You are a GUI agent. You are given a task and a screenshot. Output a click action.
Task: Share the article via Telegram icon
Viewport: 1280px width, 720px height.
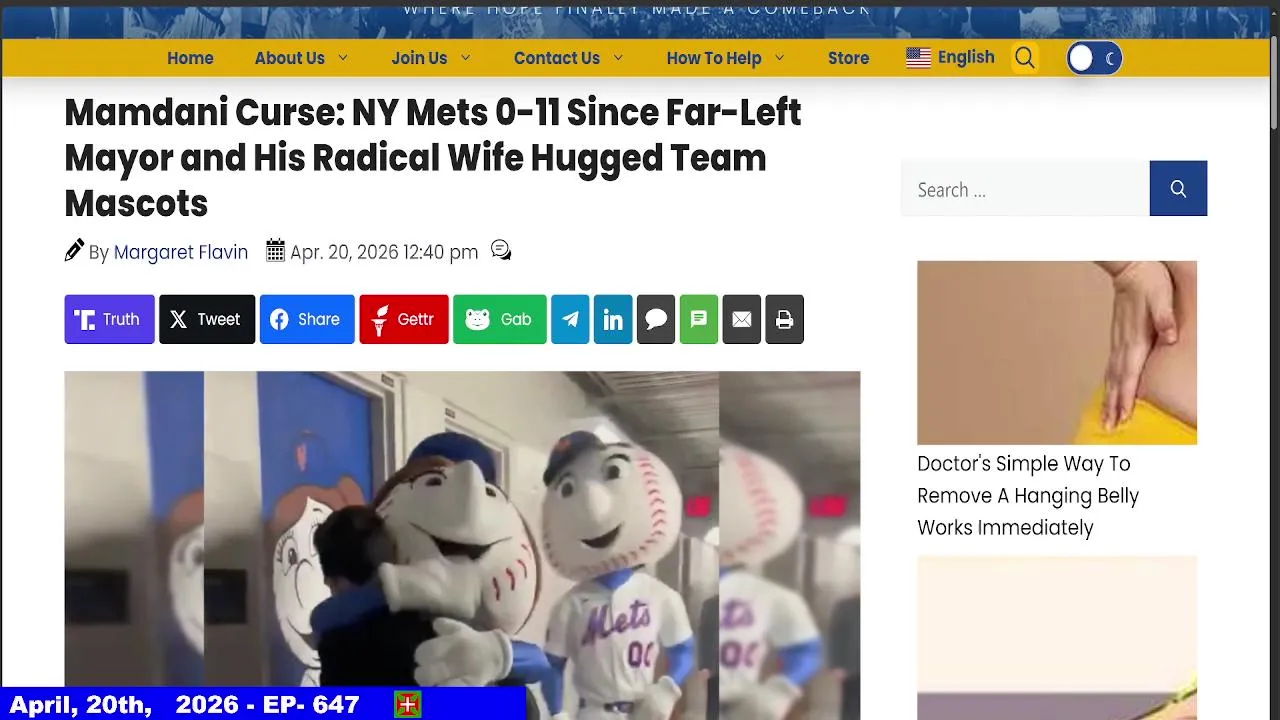coord(570,319)
